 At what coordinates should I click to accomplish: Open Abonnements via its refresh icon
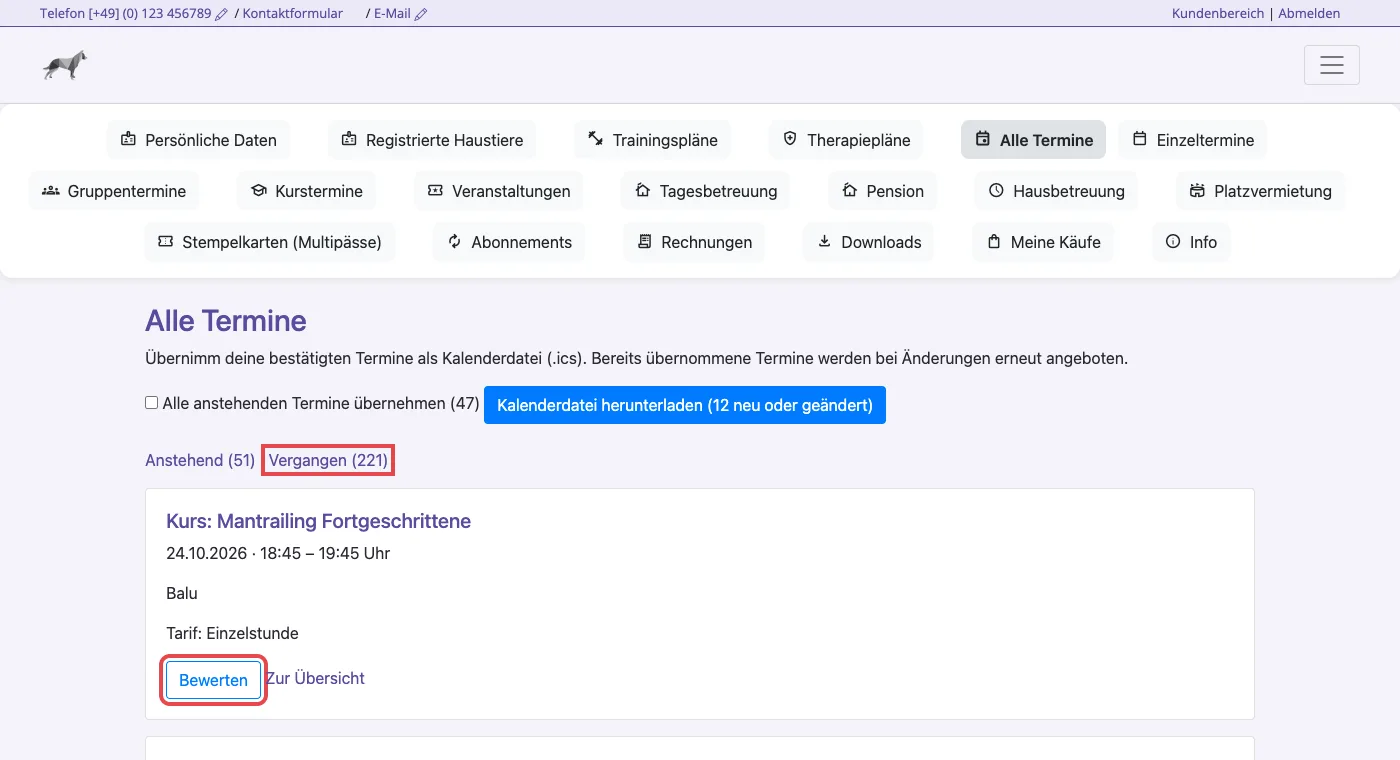(x=454, y=241)
